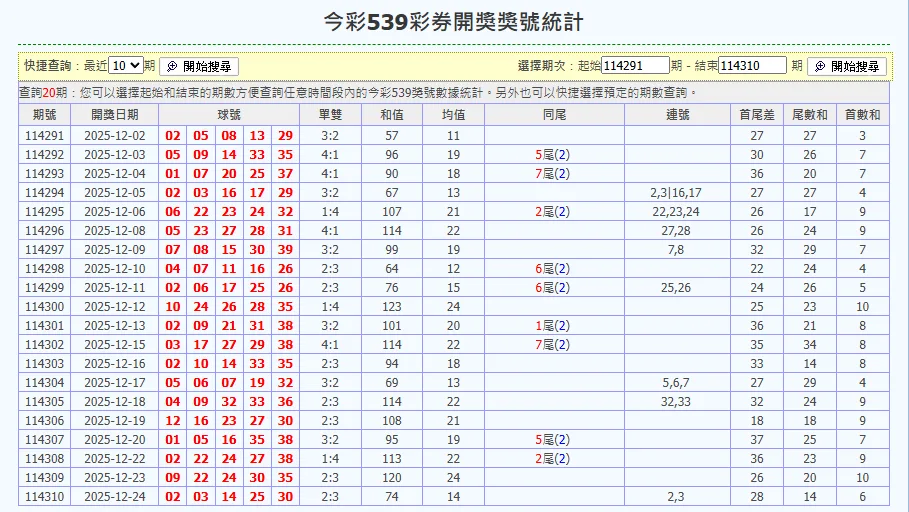Click the 期號 column header
The height and width of the screenshot is (512, 909).
pos(45,115)
